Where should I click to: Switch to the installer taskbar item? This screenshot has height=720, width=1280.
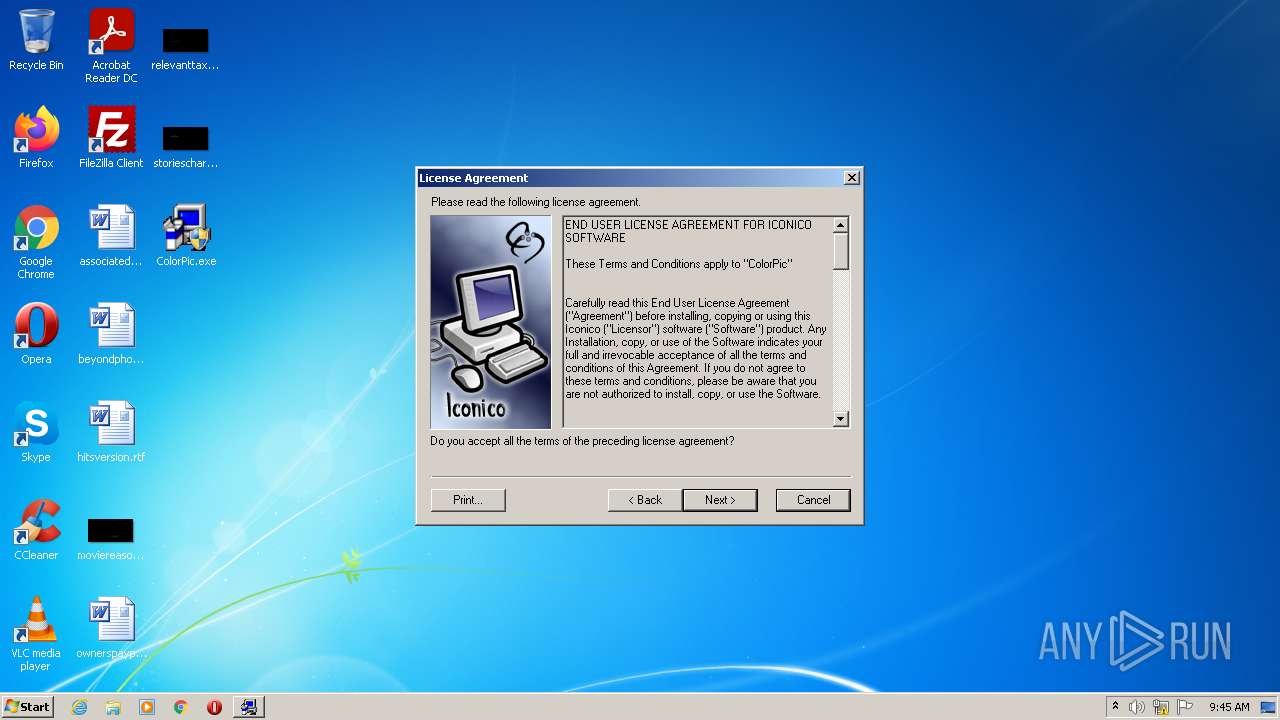coord(248,707)
